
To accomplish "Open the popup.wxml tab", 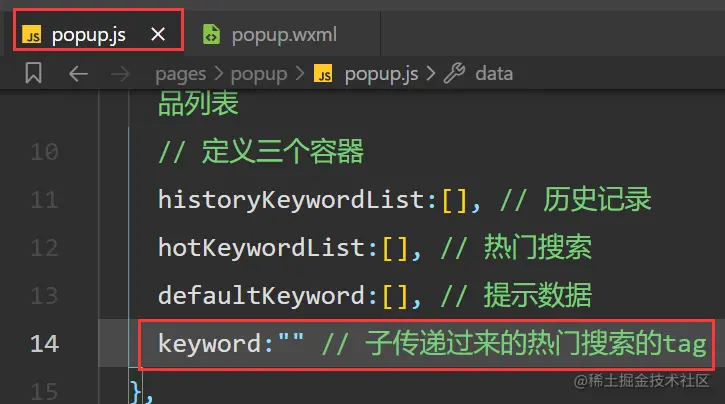I will pos(284,35).
